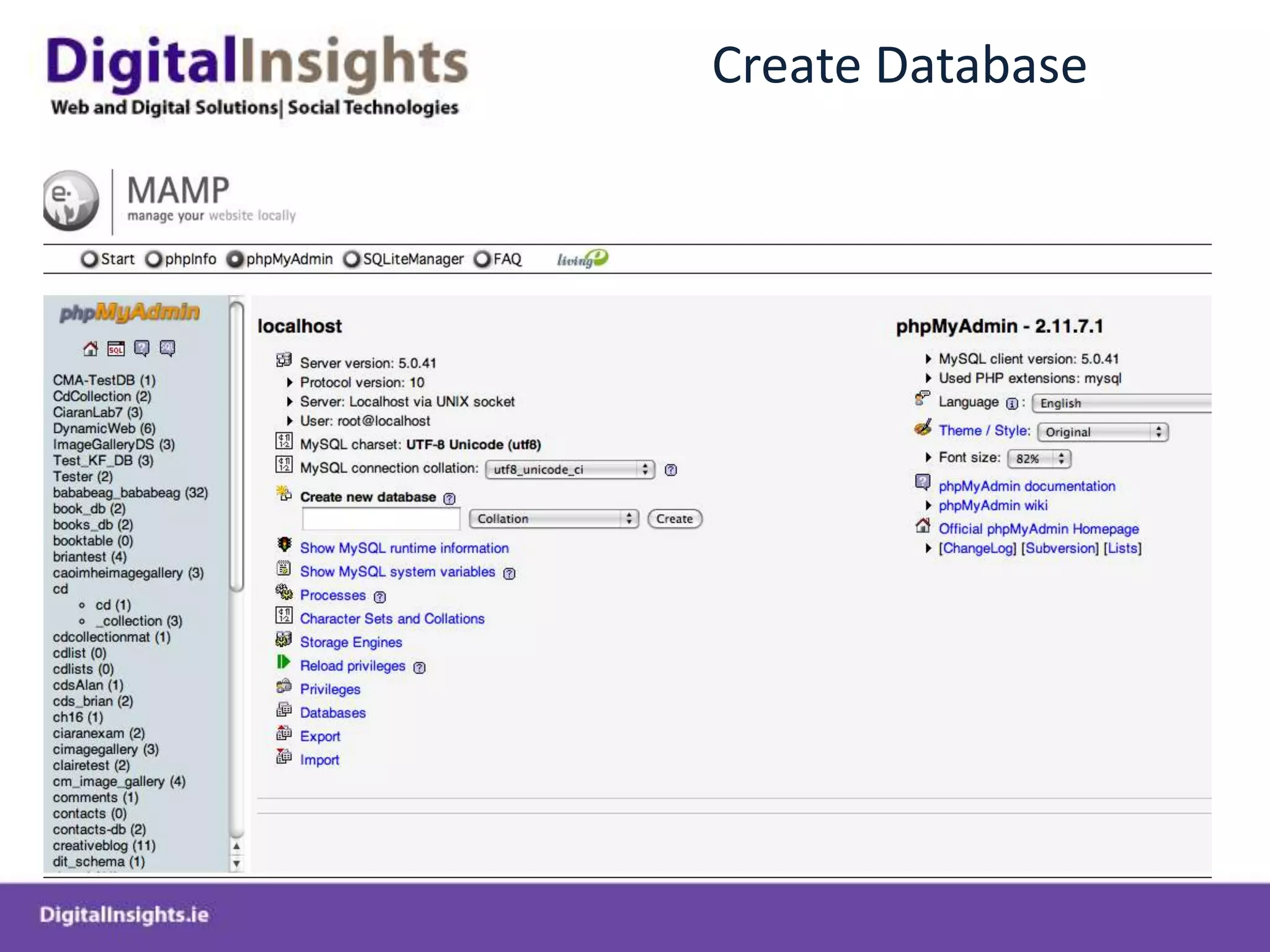Select the CMA-TestDB database
1270x952 pixels.
point(104,380)
